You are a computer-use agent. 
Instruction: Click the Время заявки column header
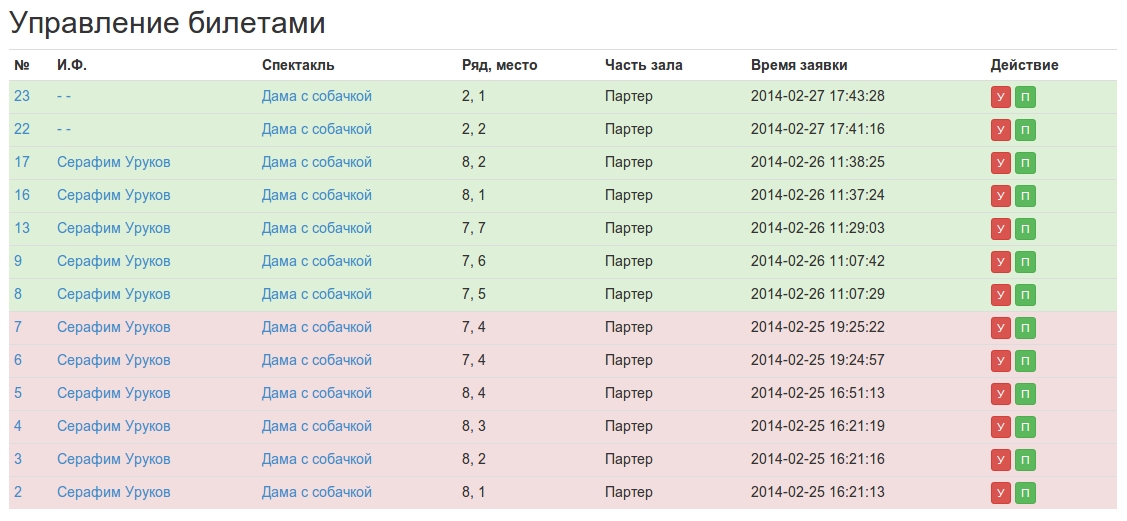tap(799, 65)
